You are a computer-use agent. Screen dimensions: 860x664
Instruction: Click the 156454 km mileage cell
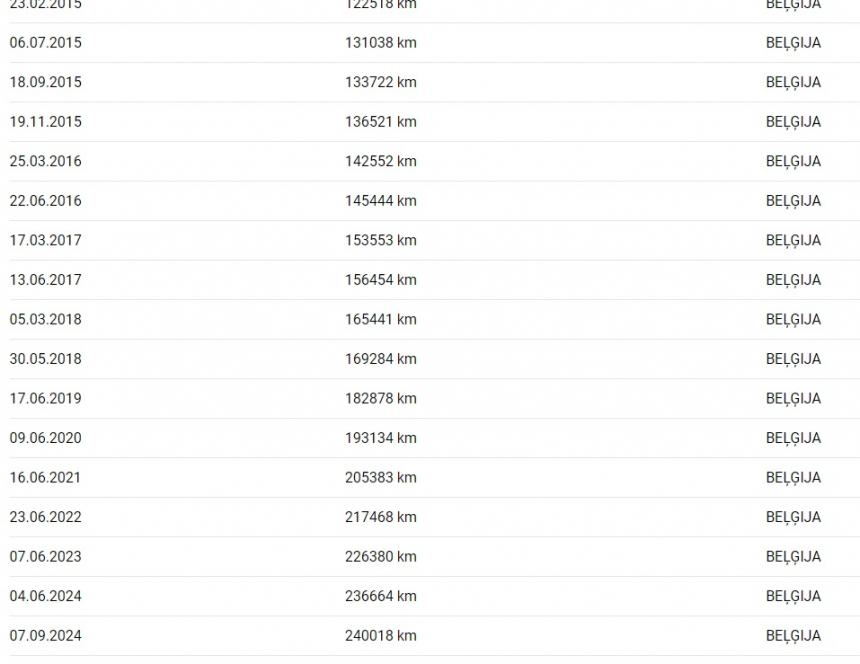pos(381,280)
